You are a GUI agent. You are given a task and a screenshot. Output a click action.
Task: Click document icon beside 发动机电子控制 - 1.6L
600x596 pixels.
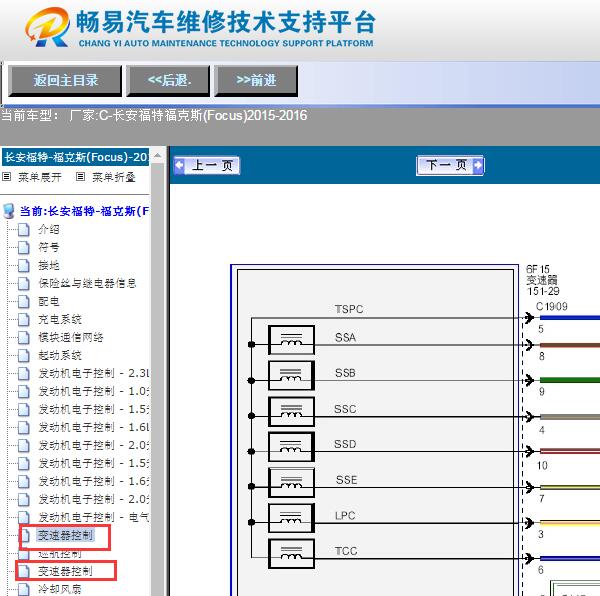coord(24,427)
